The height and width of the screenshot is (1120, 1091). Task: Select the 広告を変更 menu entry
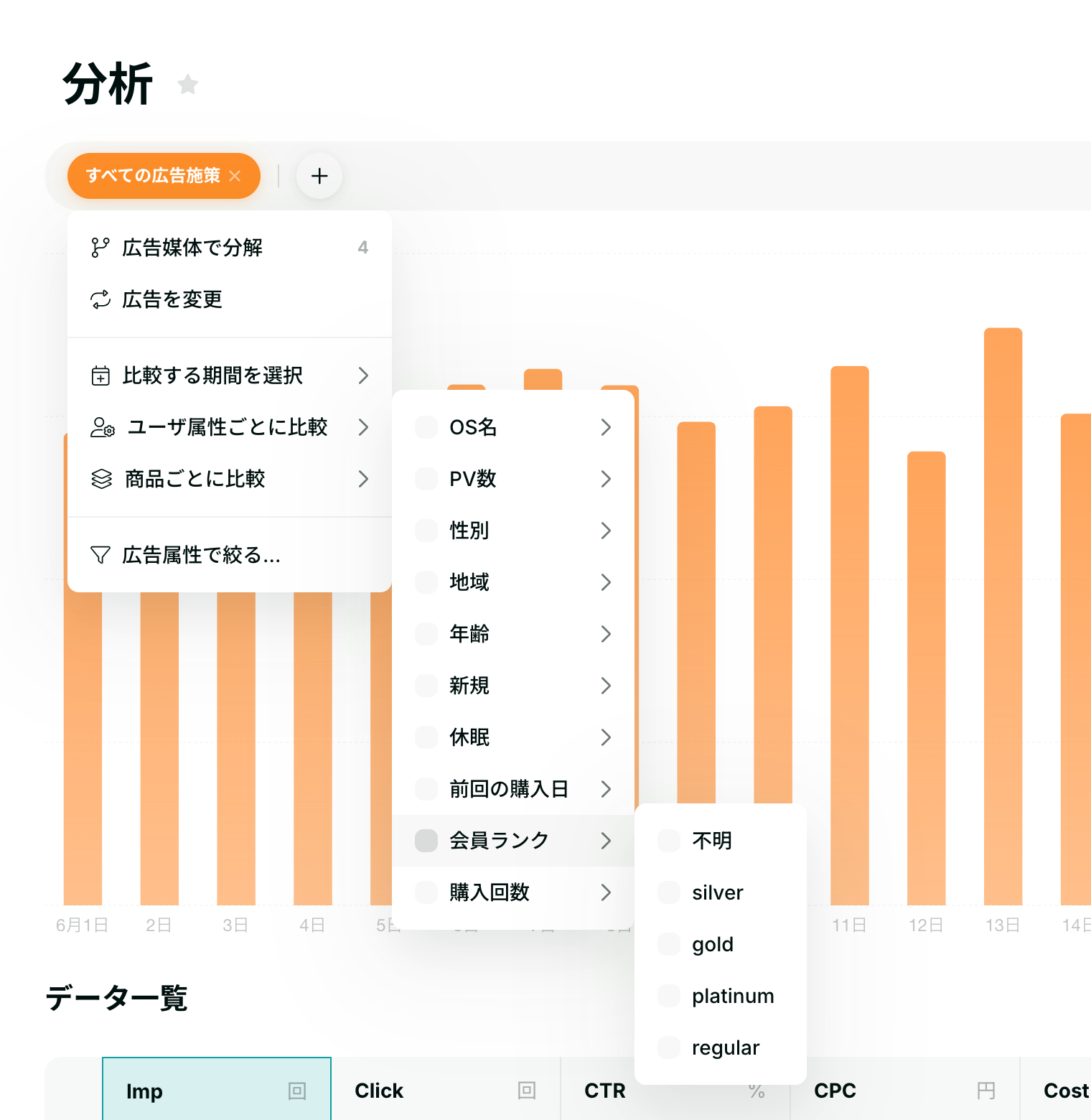[230, 299]
